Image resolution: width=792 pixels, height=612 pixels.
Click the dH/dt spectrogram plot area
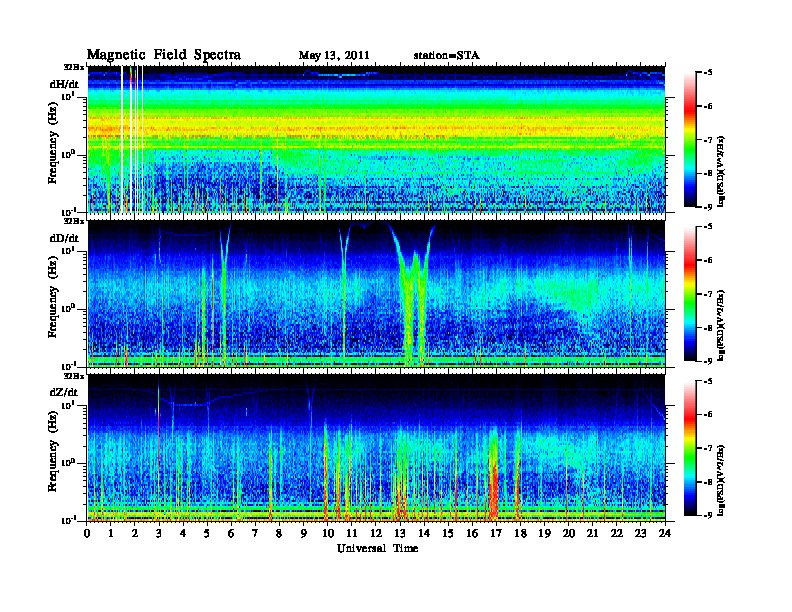tap(376, 139)
